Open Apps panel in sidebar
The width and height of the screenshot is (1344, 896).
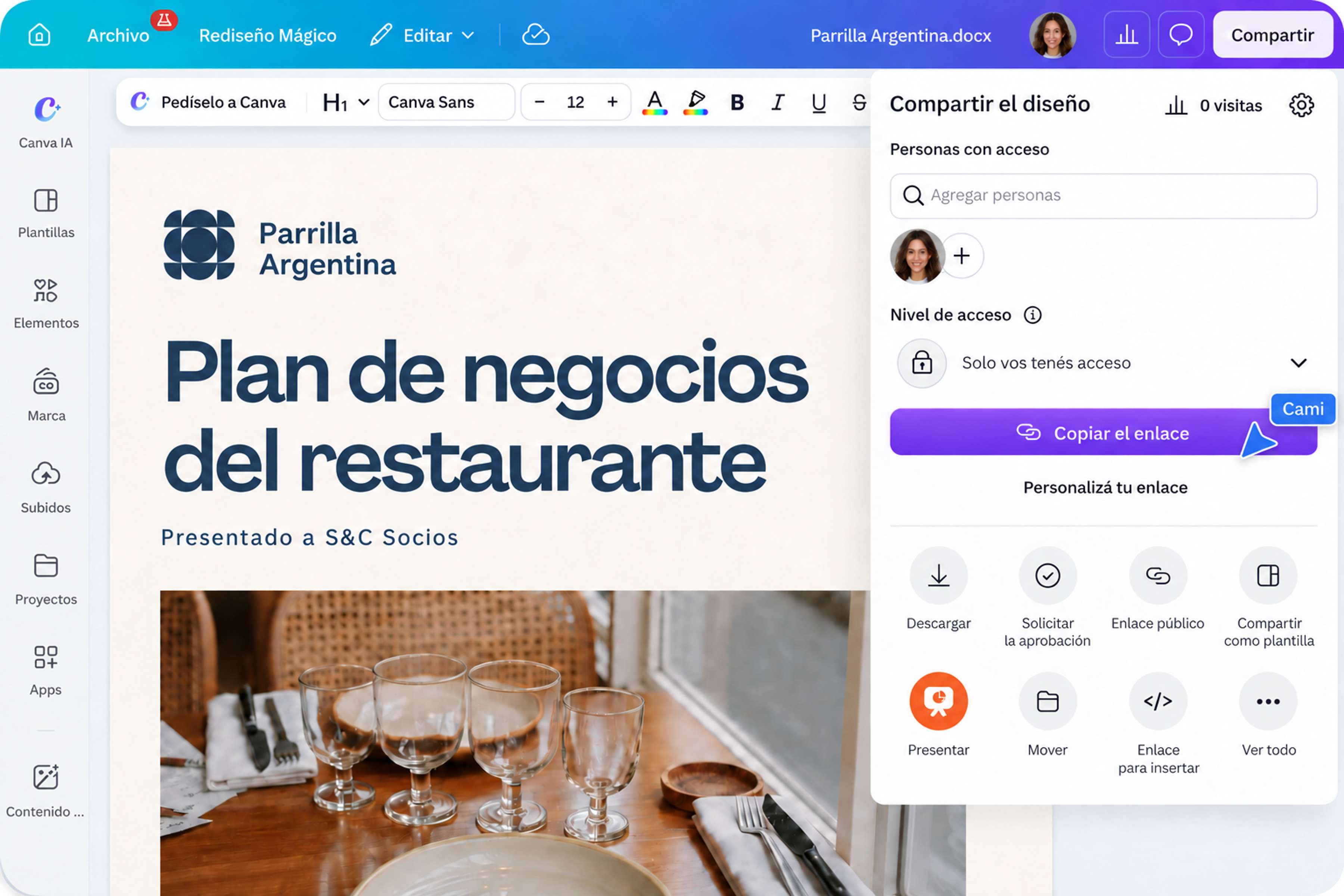(x=46, y=670)
